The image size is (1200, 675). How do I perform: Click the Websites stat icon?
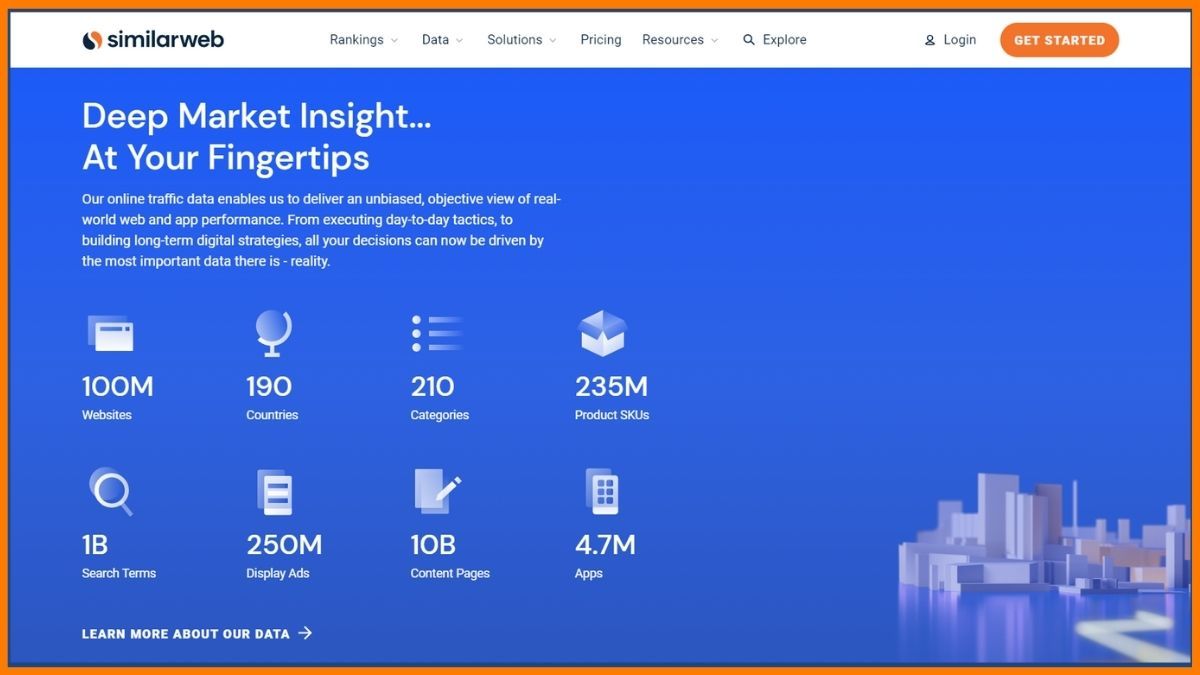click(112, 332)
